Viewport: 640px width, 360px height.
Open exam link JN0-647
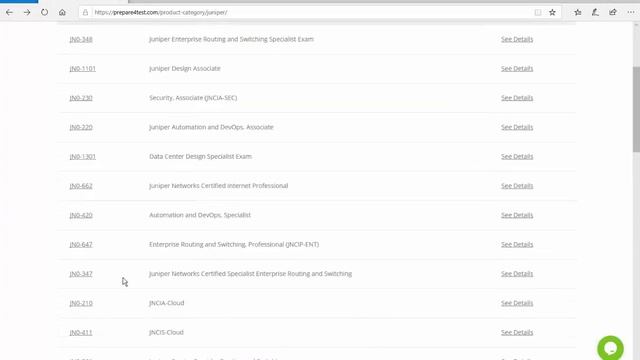[81, 244]
